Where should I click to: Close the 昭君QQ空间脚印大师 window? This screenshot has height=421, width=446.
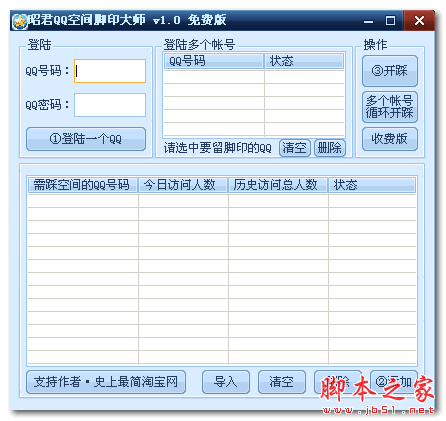coord(419,21)
